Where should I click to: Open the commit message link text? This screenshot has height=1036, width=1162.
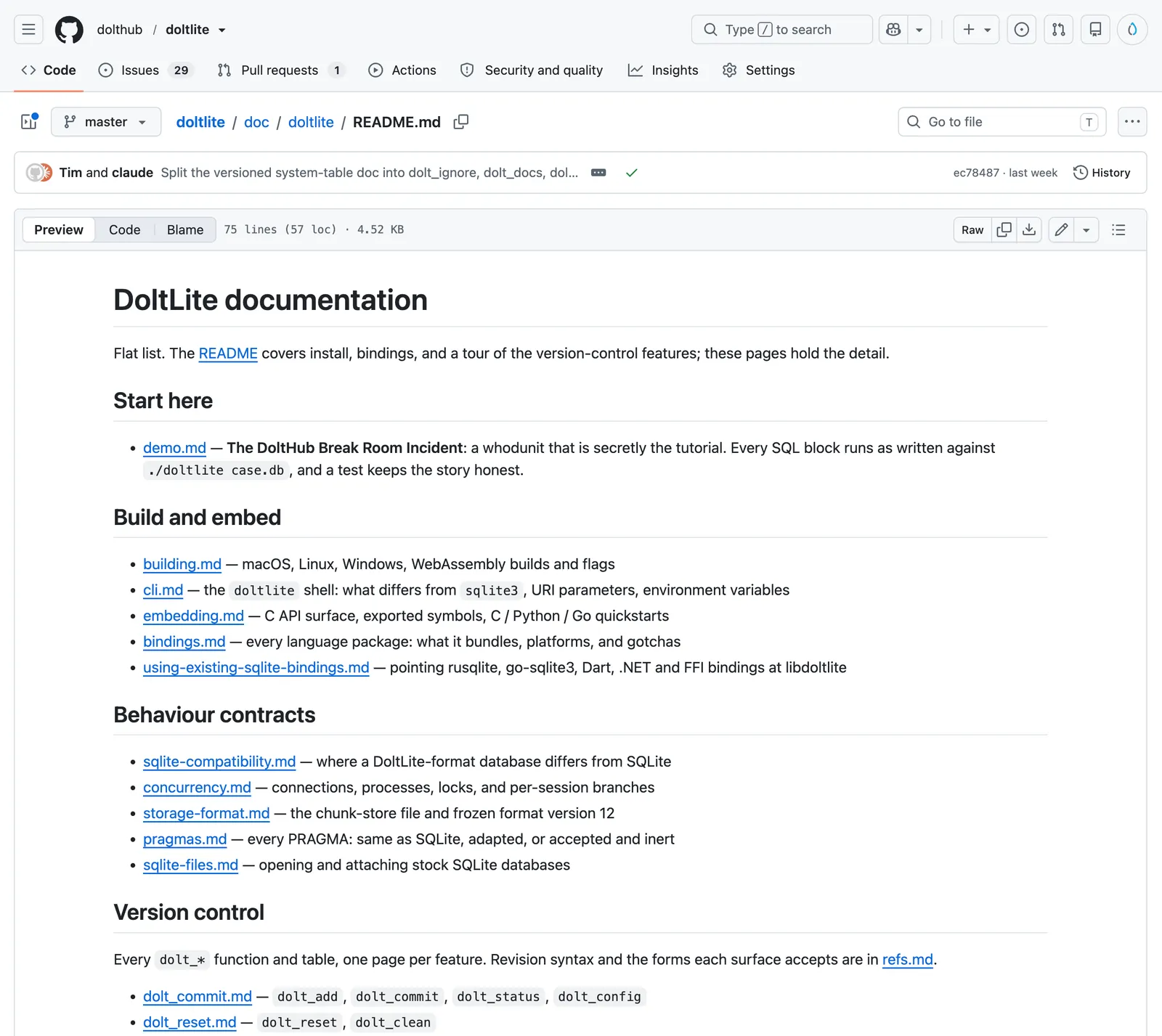(370, 173)
